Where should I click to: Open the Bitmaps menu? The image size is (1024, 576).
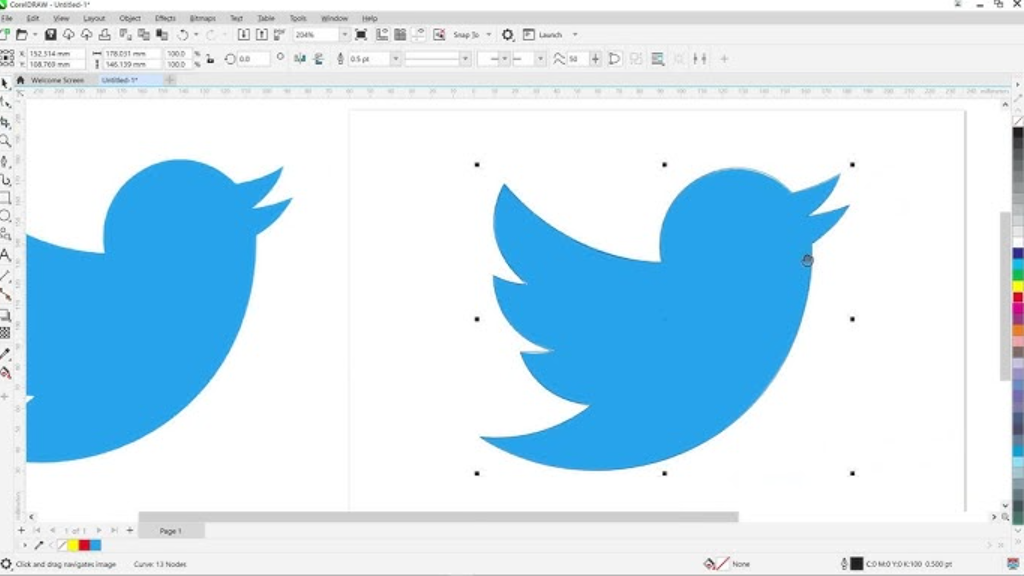point(202,18)
